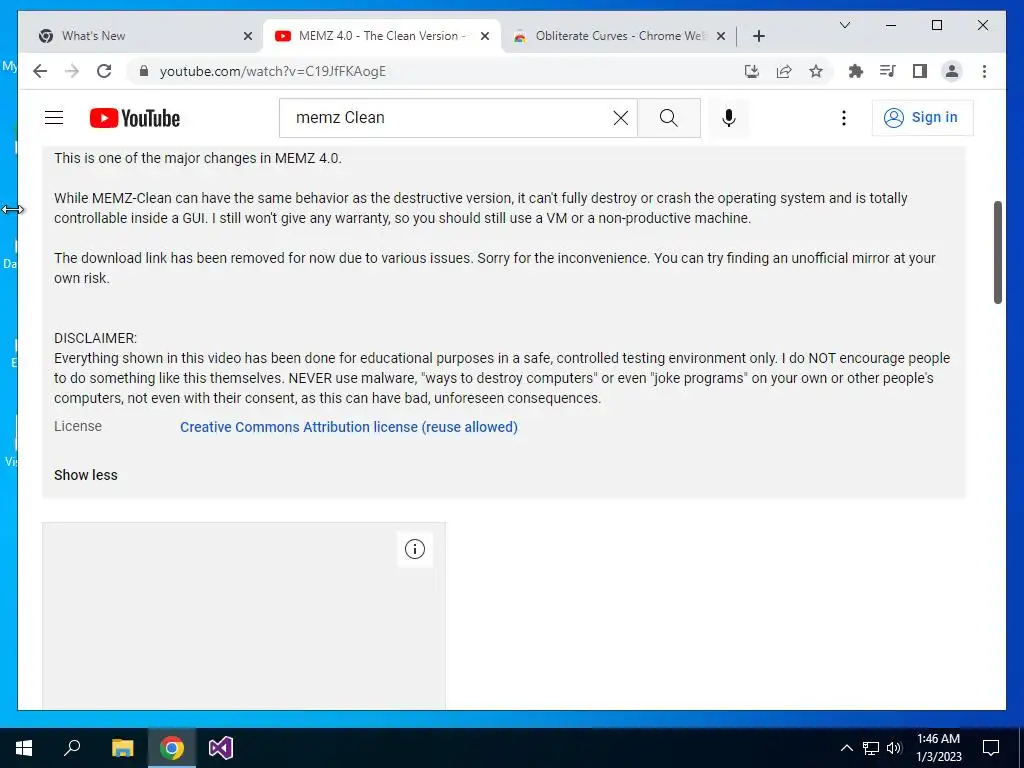Sign in to YouTube
The image size is (1024, 768).
[922, 118]
